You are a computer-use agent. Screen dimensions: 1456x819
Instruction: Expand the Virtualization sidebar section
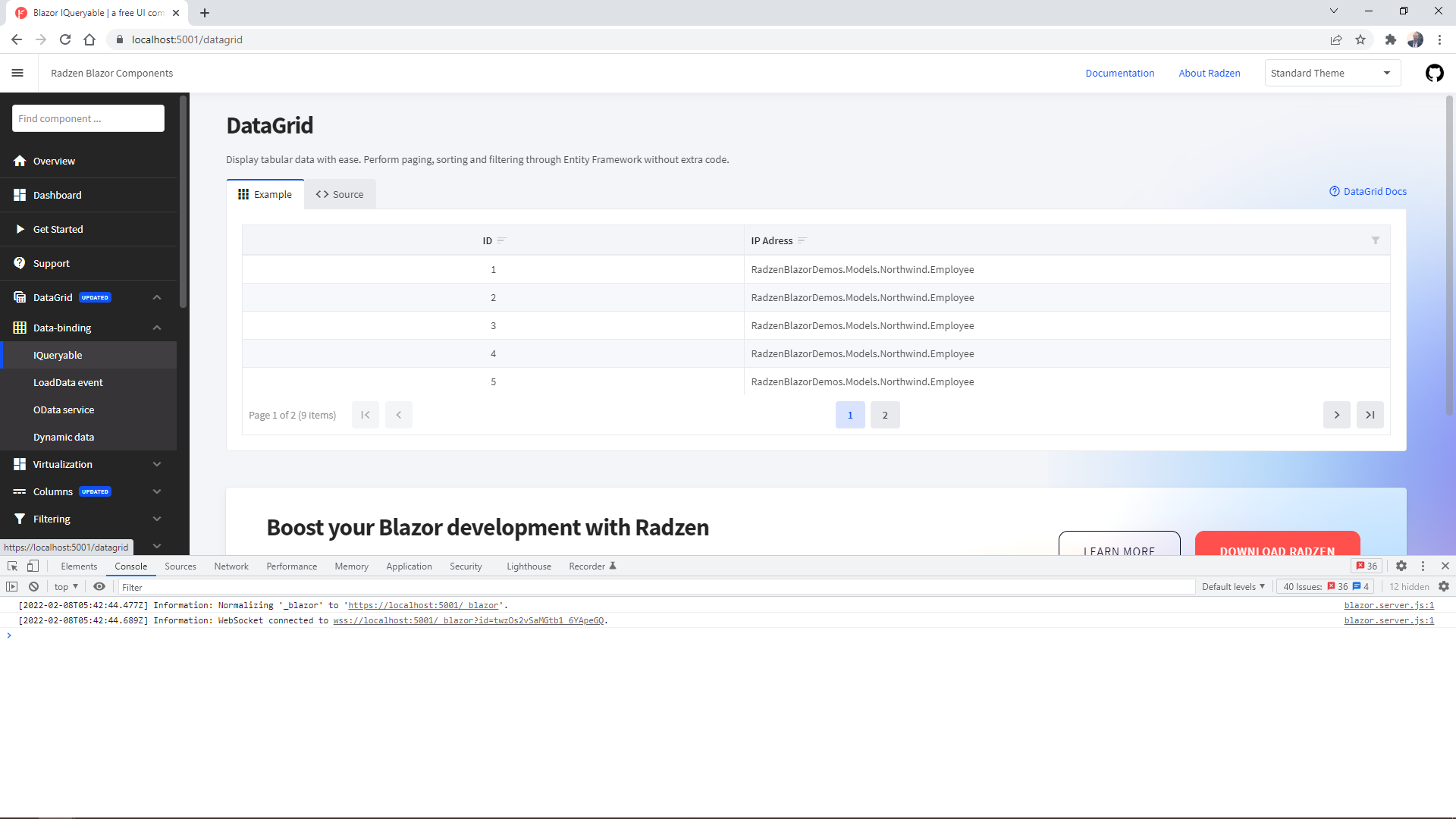[157, 464]
